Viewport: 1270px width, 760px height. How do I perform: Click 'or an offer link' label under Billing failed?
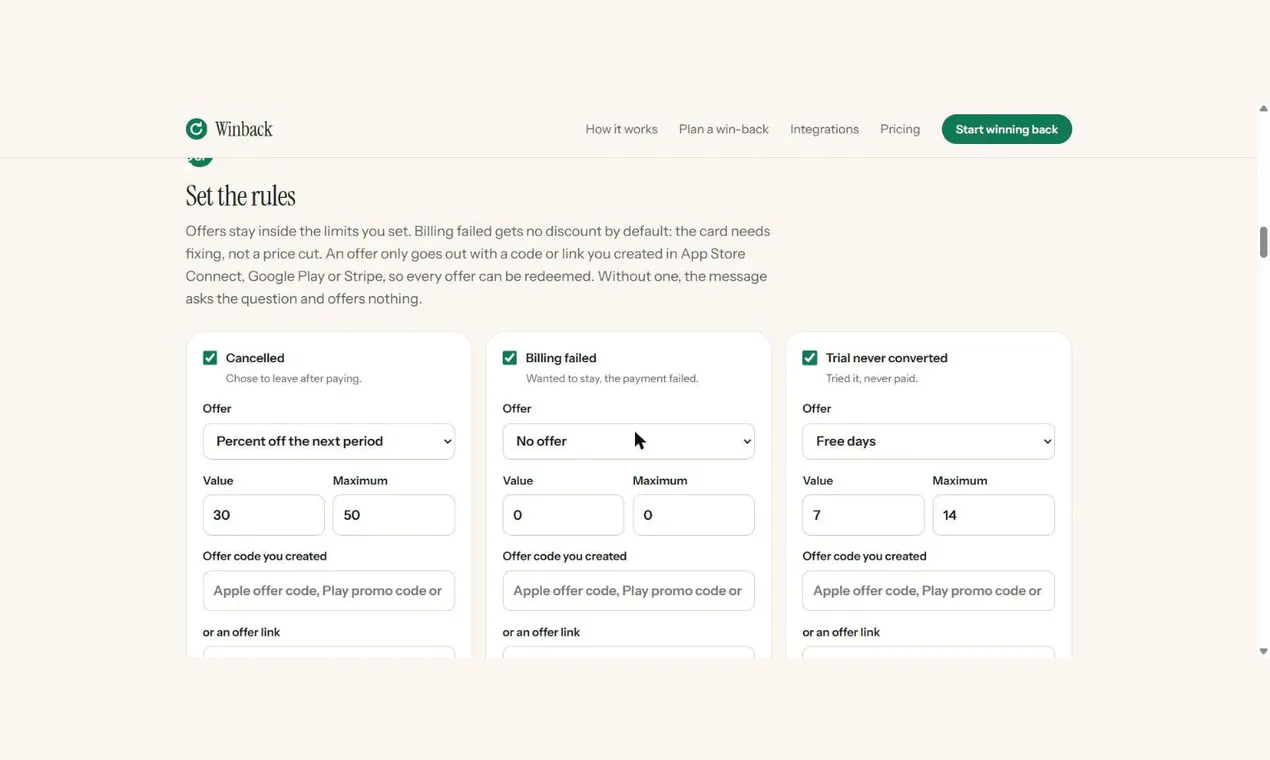[542, 632]
